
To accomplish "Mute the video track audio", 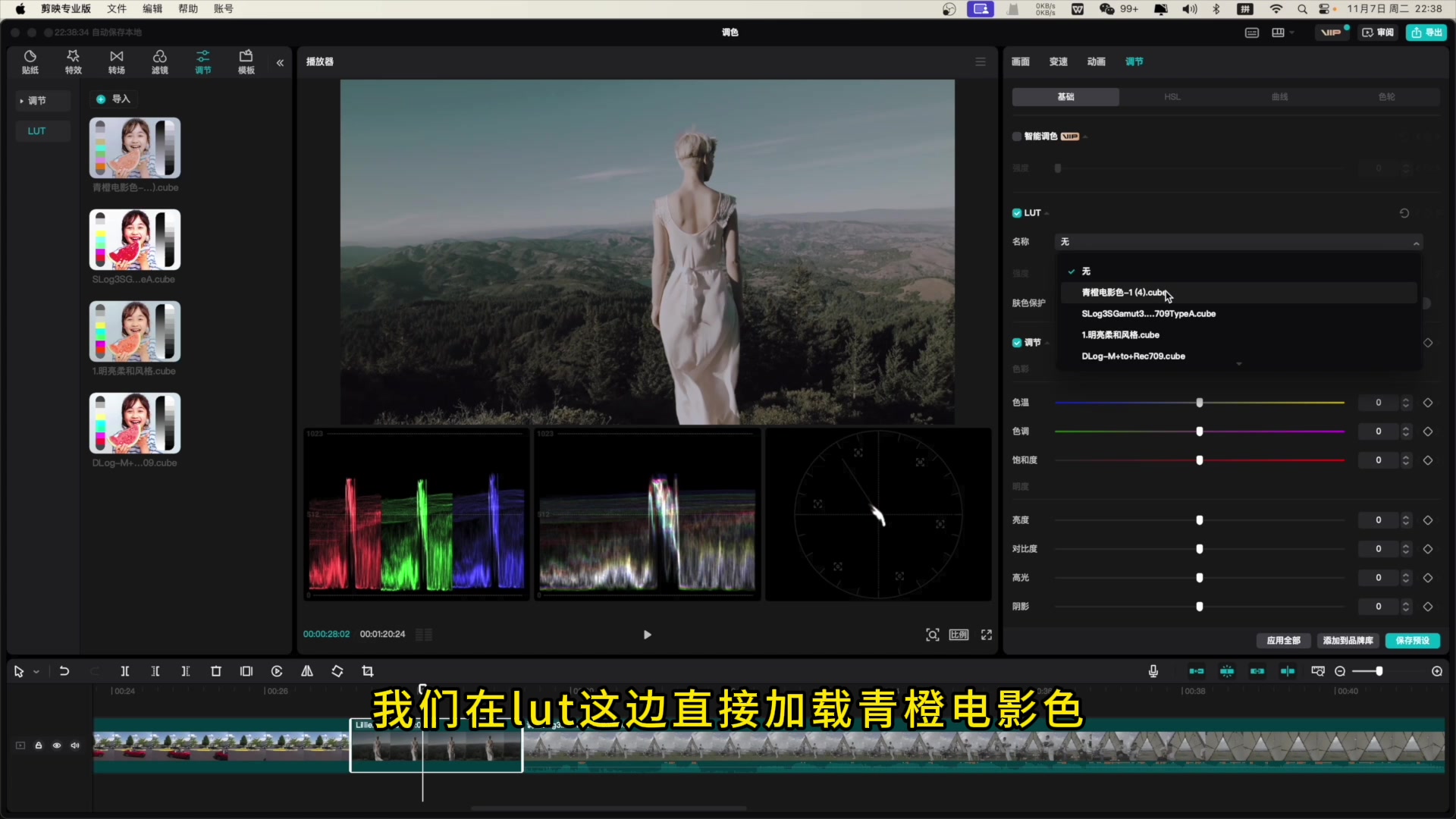I will point(75,745).
